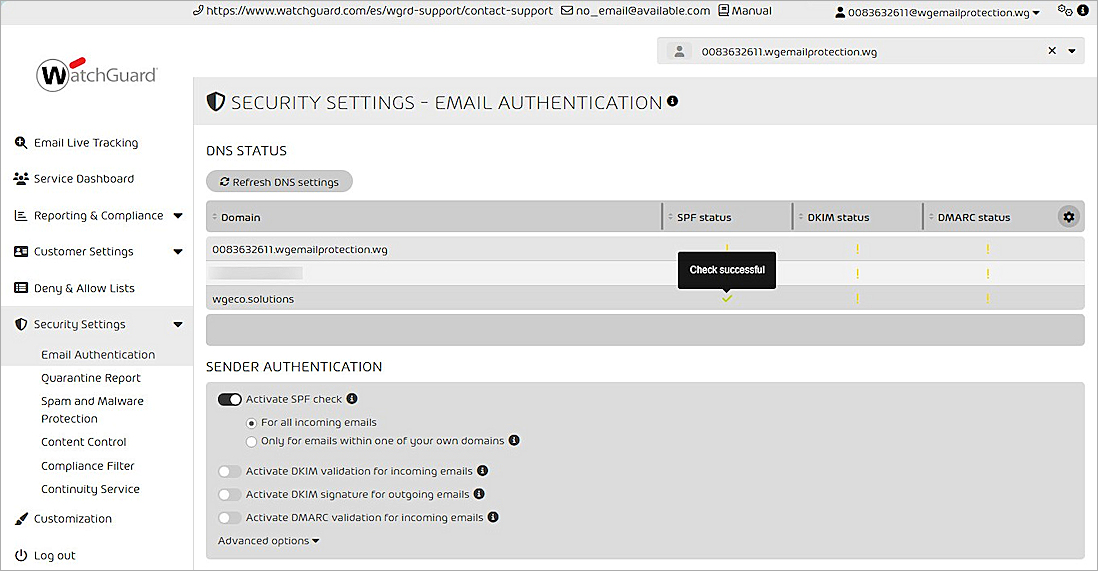Screen dimensions: 1098x571
Task: Click DKIM warning icon for wgeco.solutions
Action: click(857, 298)
